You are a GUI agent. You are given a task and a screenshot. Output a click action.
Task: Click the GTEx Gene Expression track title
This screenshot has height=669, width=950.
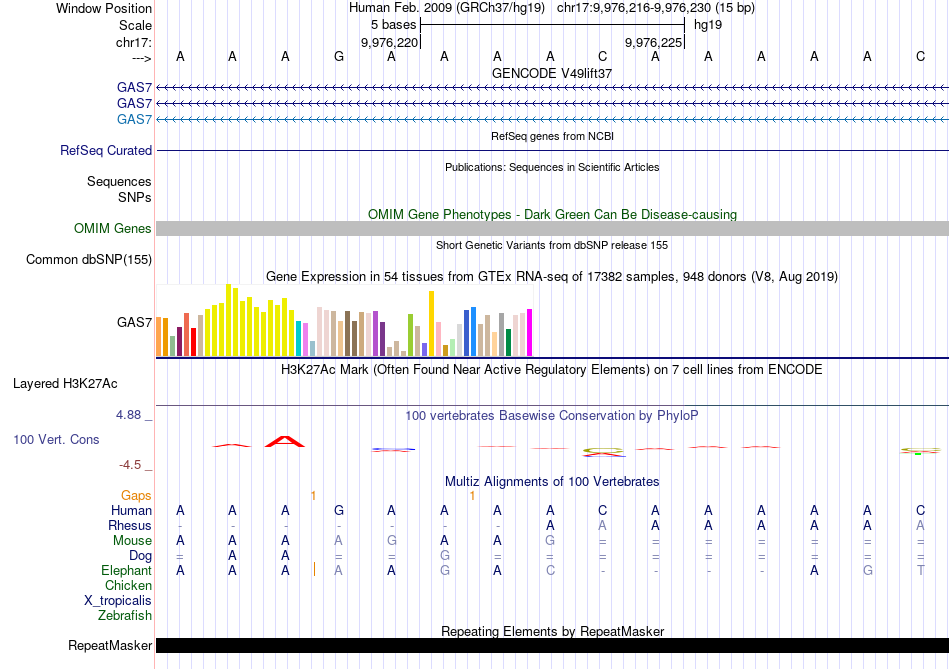coord(552,277)
